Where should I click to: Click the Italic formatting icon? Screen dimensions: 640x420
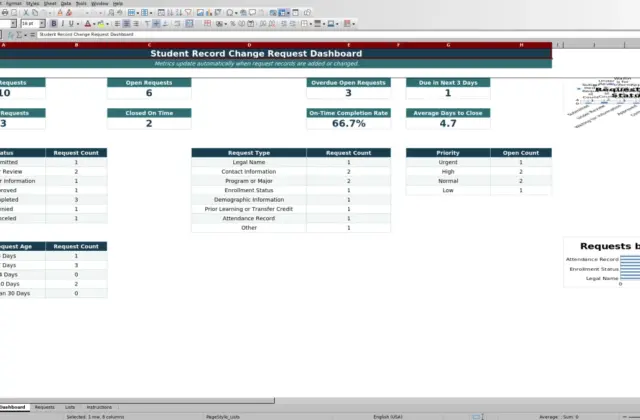click(62, 24)
